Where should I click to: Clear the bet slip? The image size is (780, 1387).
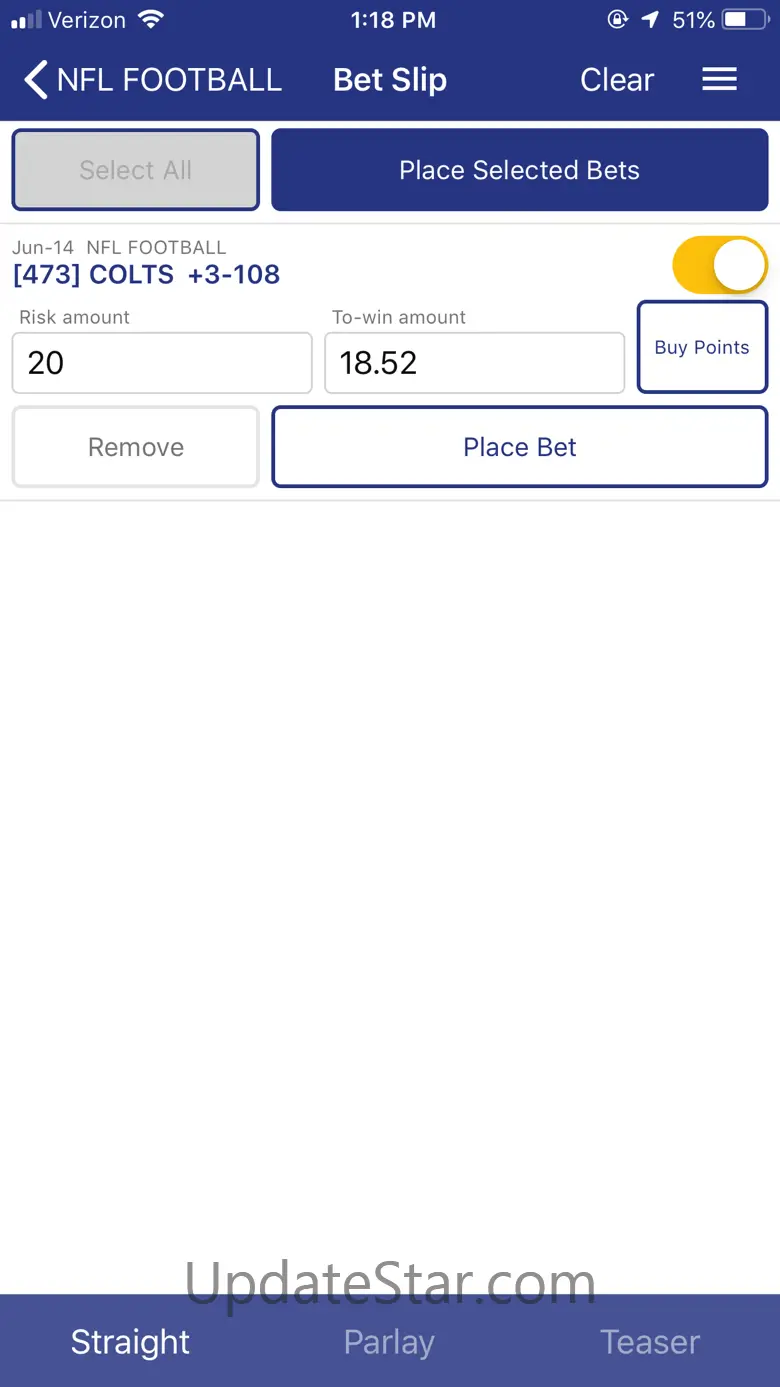(x=617, y=80)
